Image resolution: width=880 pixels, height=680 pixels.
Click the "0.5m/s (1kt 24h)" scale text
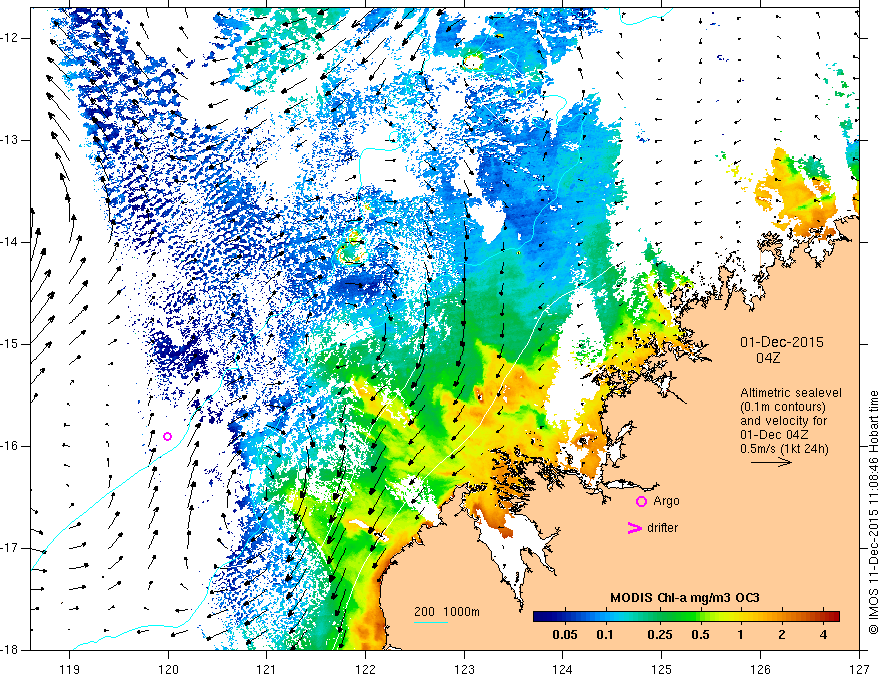pyautogui.click(x=784, y=449)
